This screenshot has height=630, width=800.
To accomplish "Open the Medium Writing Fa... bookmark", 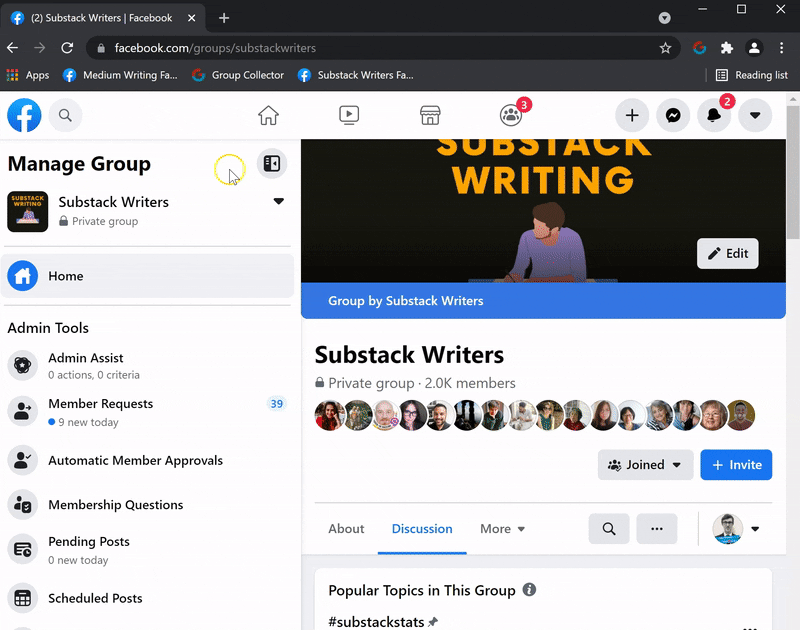I will click(x=120, y=75).
